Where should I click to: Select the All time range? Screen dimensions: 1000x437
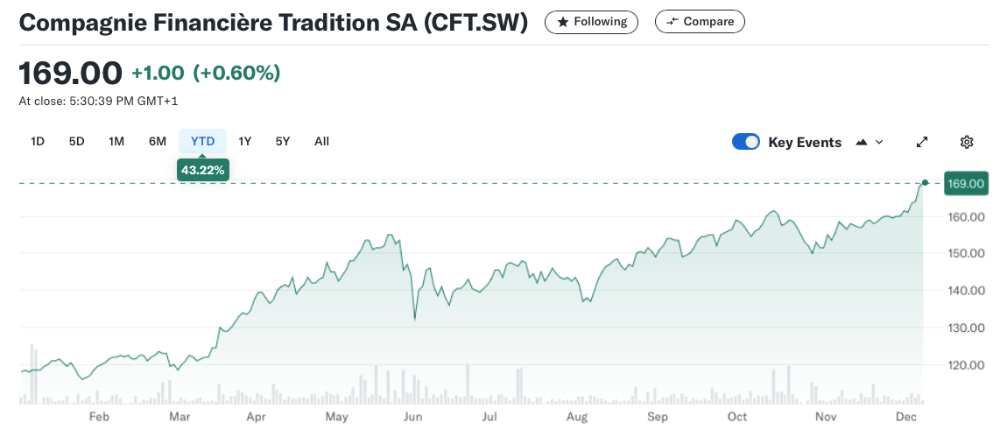321,141
